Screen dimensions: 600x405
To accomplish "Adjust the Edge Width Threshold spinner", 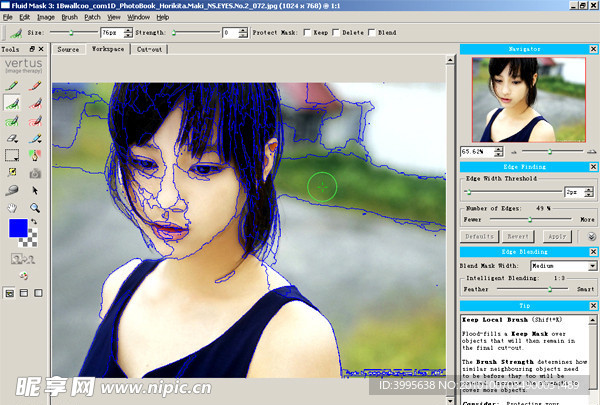I will pyautogui.click(x=589, y=192).
